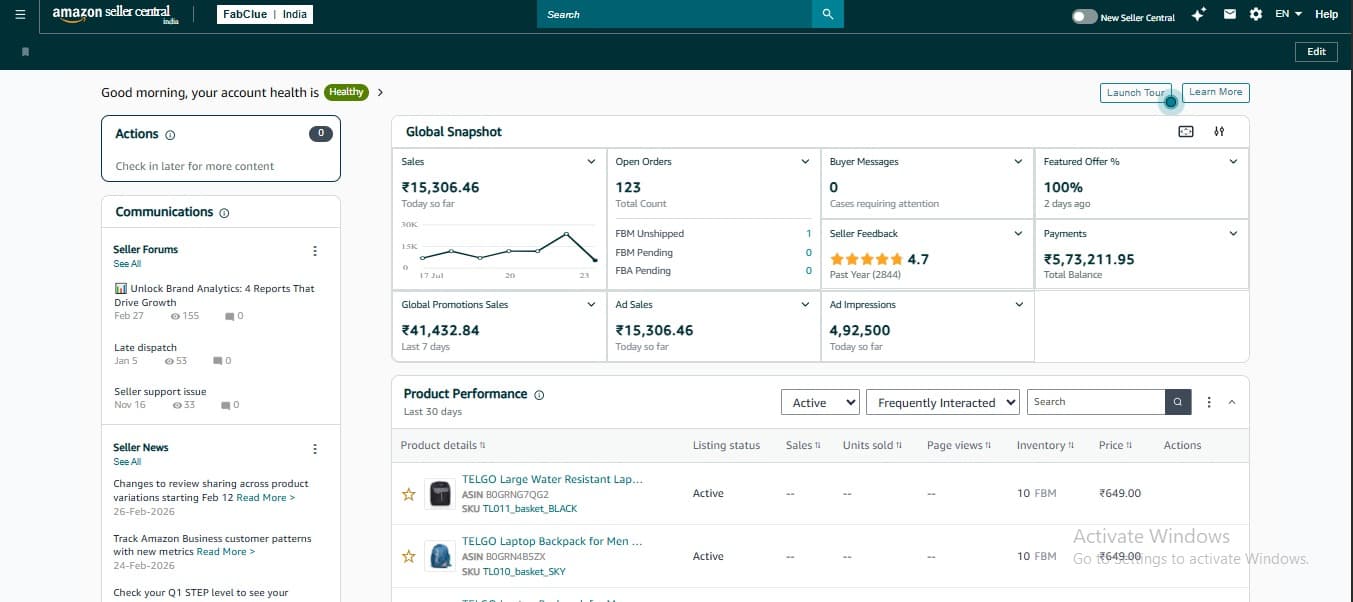The image size is (1353, 602).
Task: Expand the Ad Sales card dropdown
Action: 805,305
